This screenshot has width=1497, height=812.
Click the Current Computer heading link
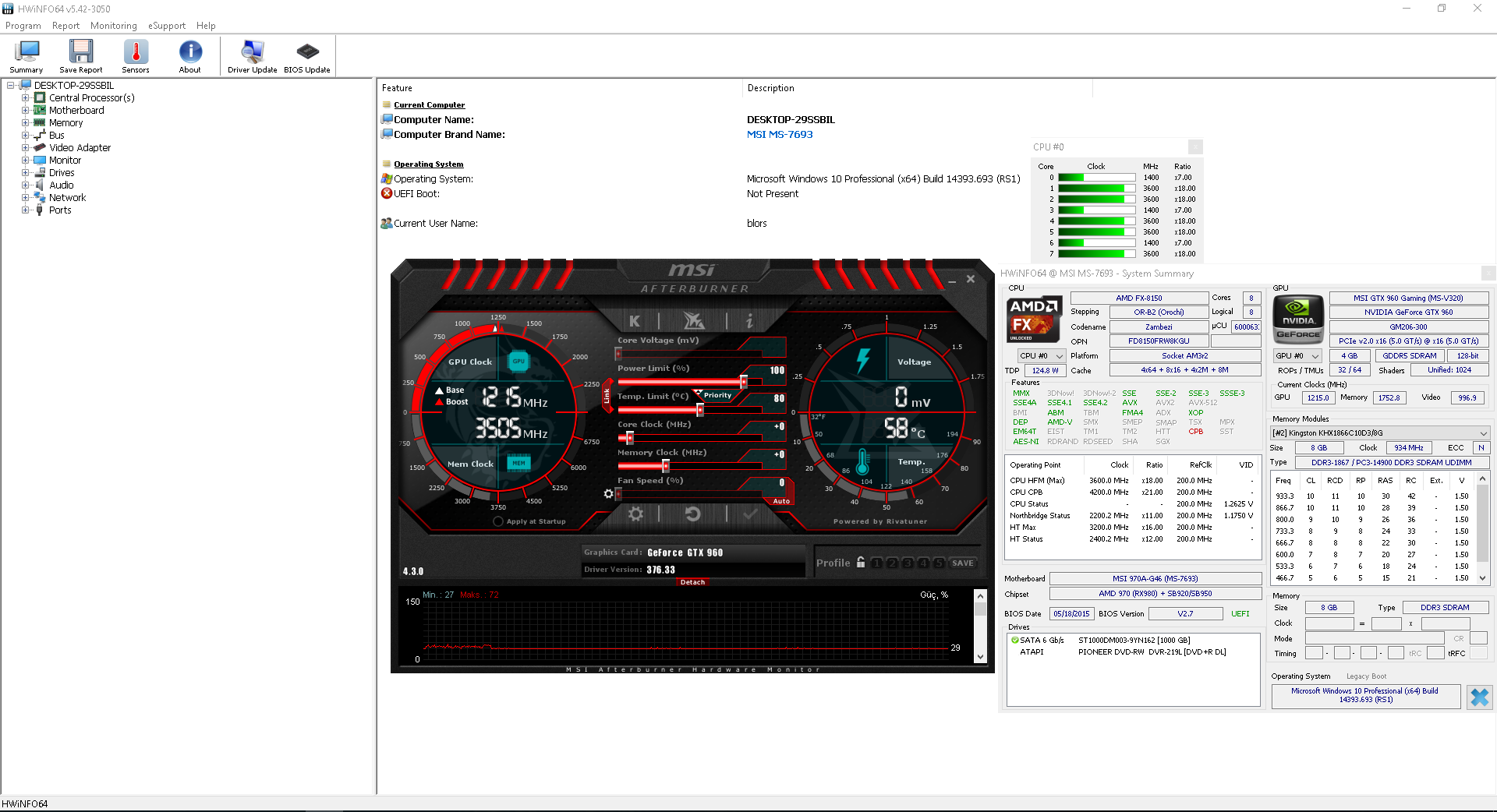429,105
